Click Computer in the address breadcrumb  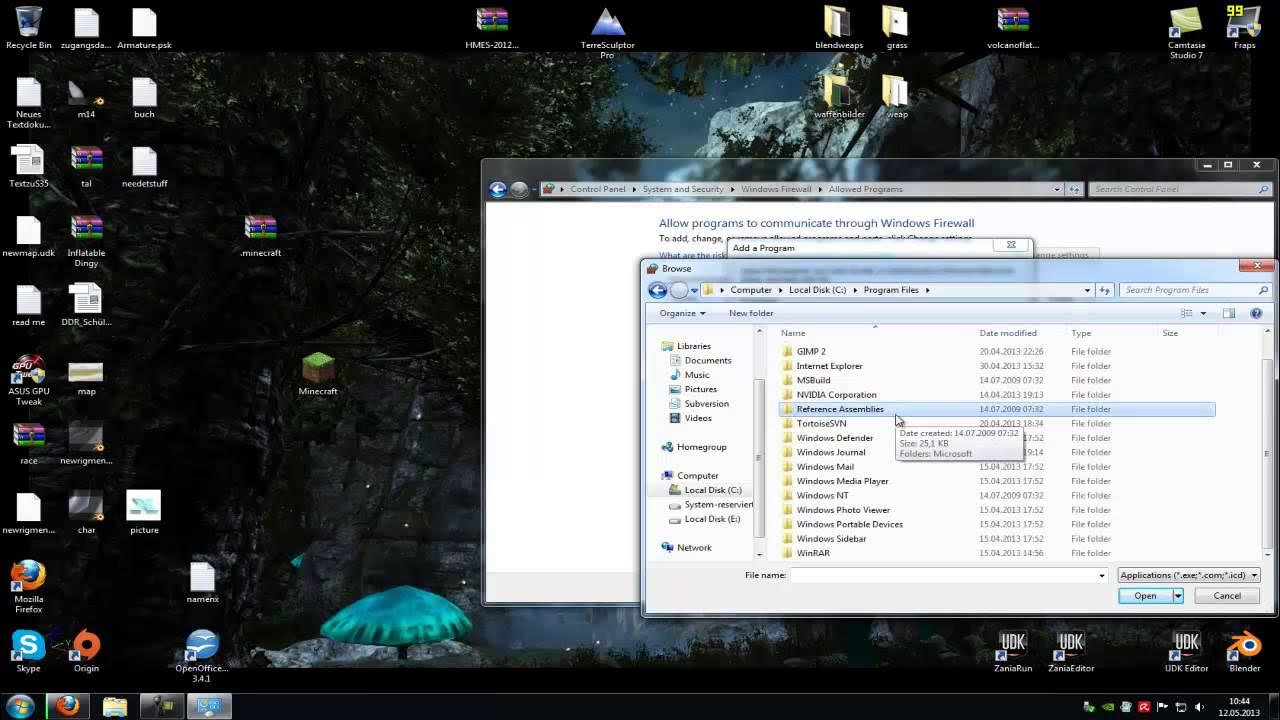tap(751, 290)
